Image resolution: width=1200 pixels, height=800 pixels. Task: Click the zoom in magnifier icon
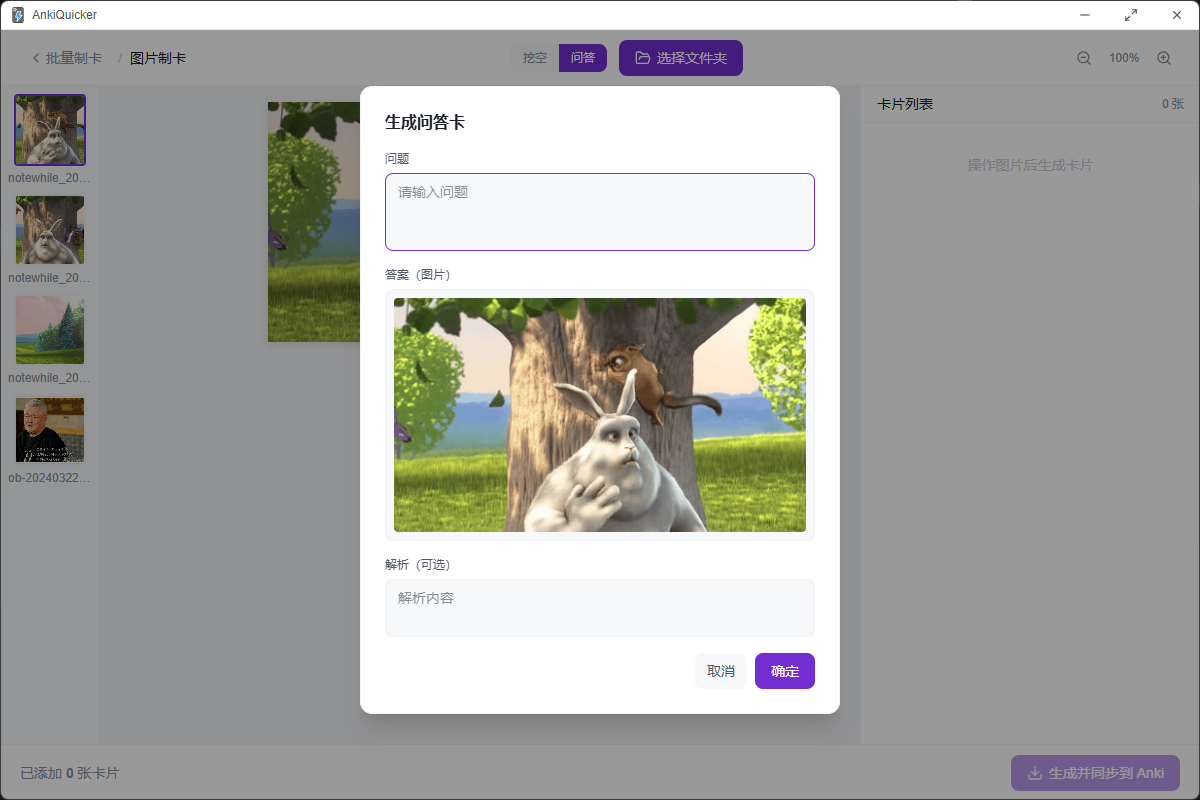coord(1164,58)
